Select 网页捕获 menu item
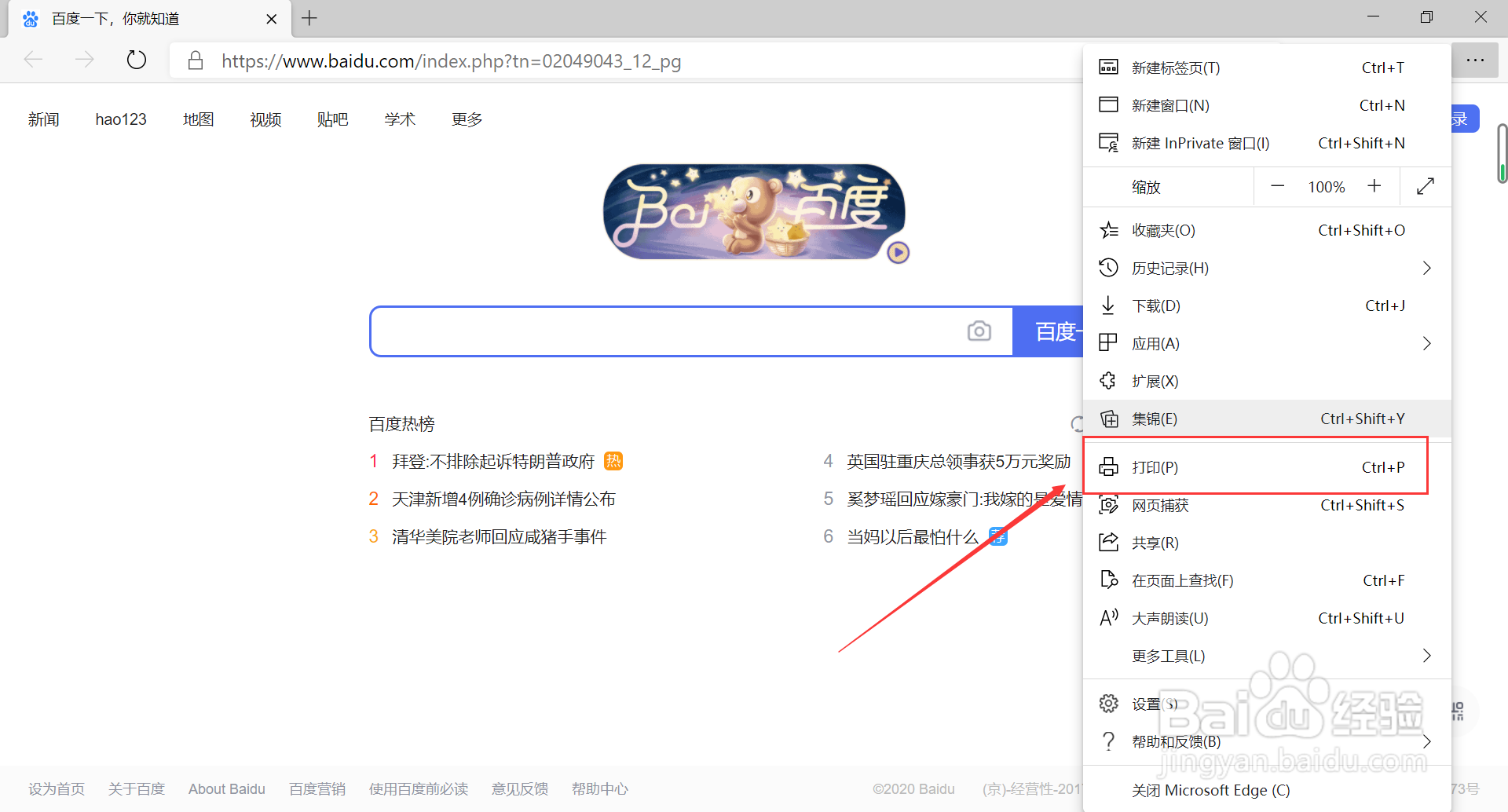Image resolution: width=1508 pixels, height=812 pixels. pos(1267,505)
